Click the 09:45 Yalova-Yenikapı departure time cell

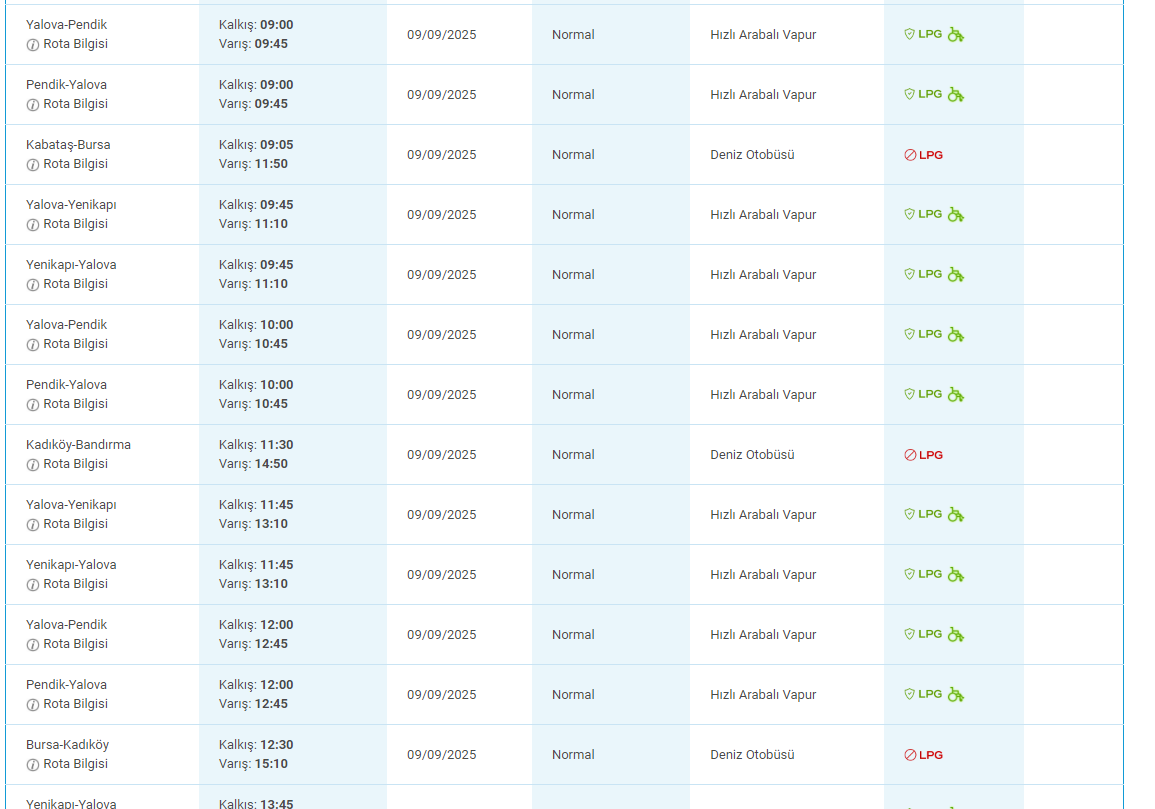(256, 205)
